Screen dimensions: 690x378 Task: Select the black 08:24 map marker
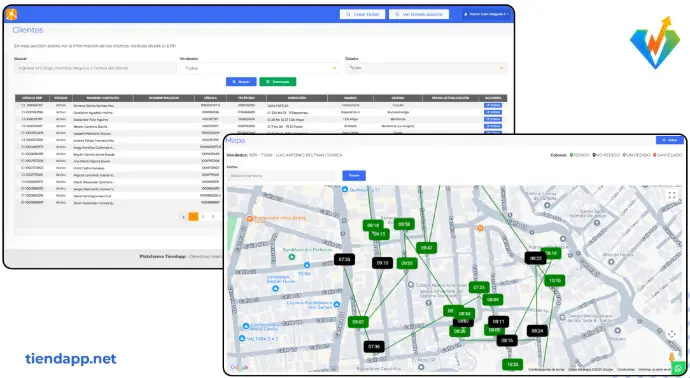click(537, 330)
